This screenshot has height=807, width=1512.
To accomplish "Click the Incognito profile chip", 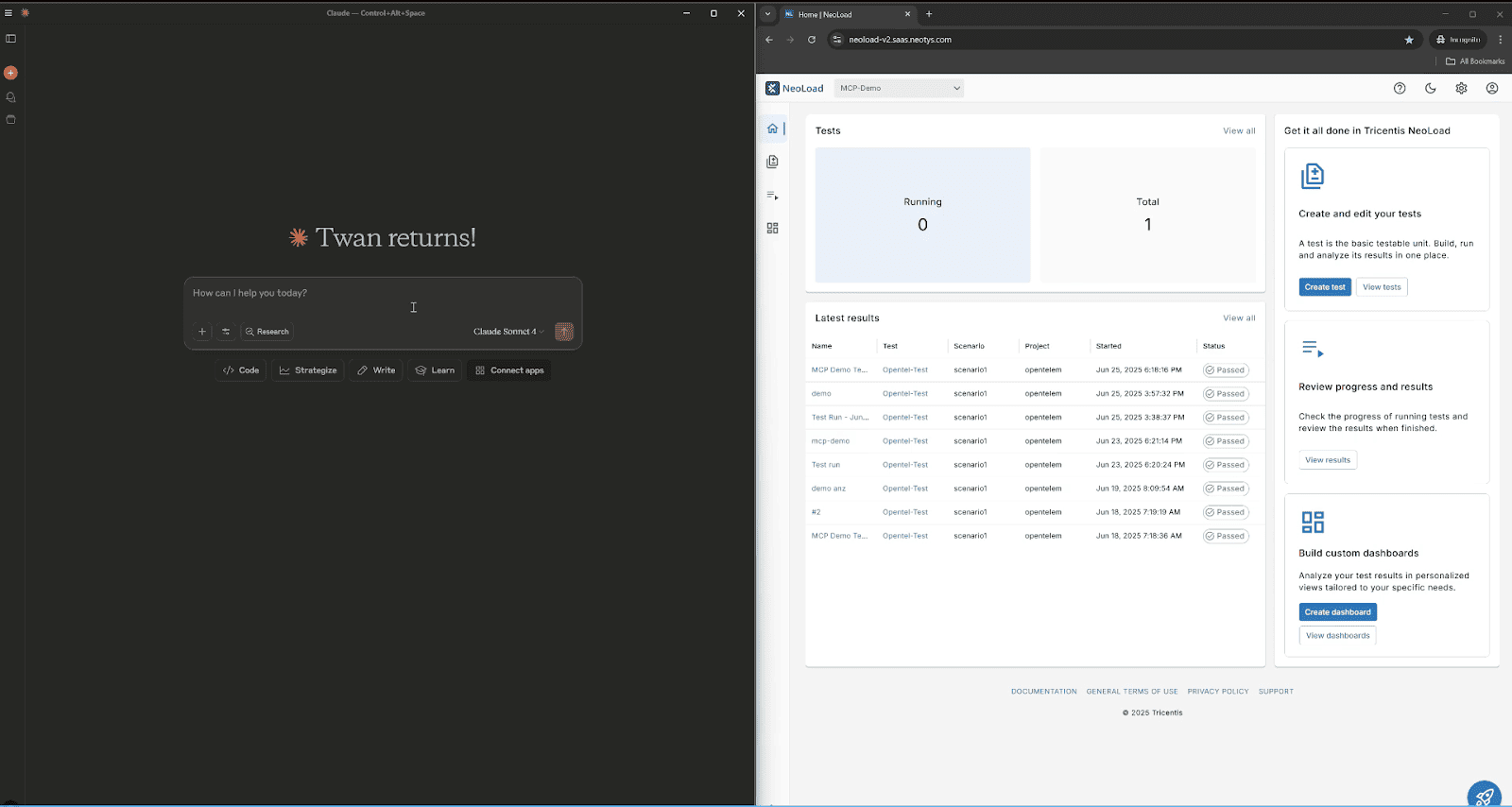I will tap(1458, 40).
